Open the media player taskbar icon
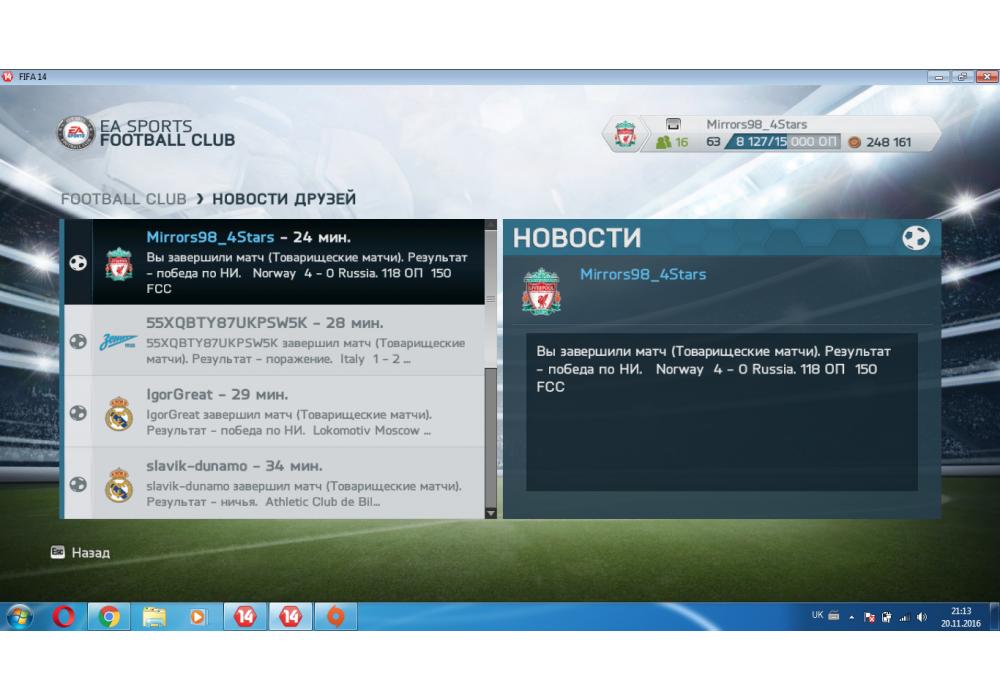 [198, 616]
